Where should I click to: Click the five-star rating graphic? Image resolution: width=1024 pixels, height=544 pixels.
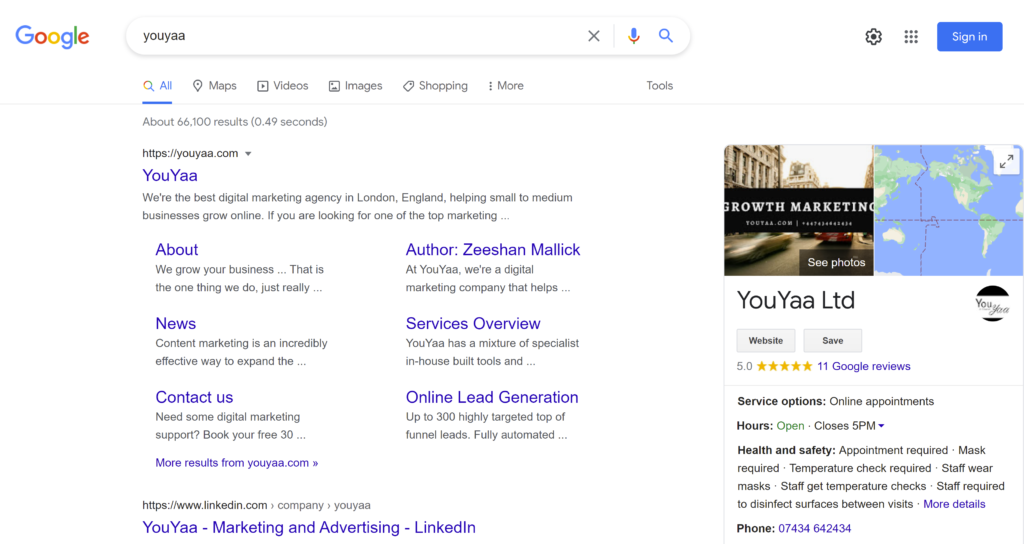784,366
